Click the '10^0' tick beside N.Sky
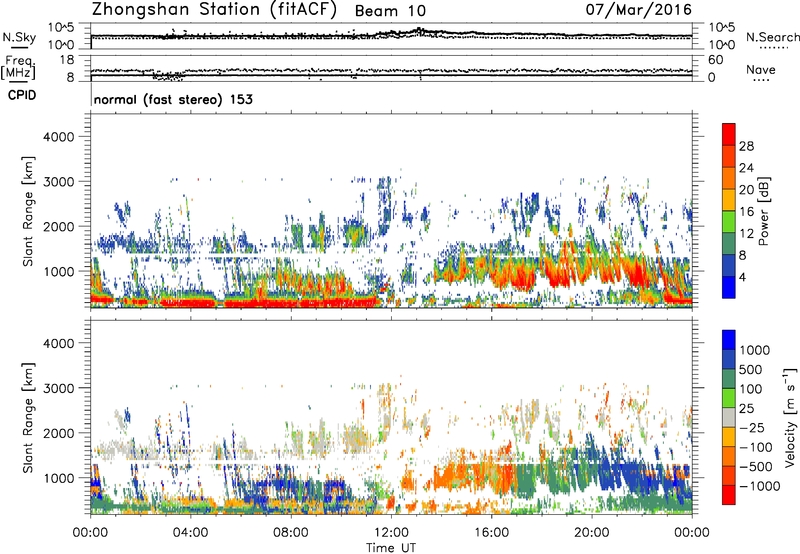The width and height of the screenshot is (800, 554). (x=61, y=45)
